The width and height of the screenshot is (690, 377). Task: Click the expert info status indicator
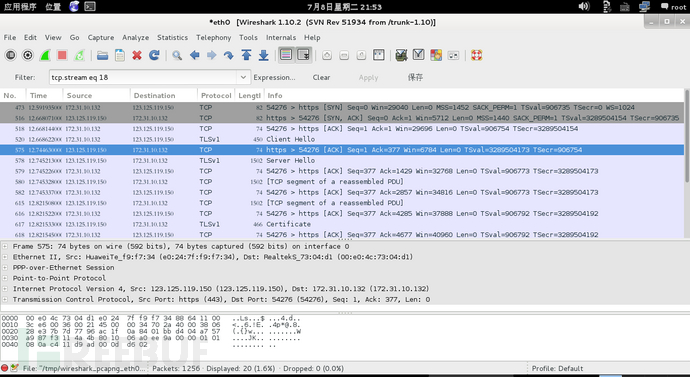click(x=4, y=368)
